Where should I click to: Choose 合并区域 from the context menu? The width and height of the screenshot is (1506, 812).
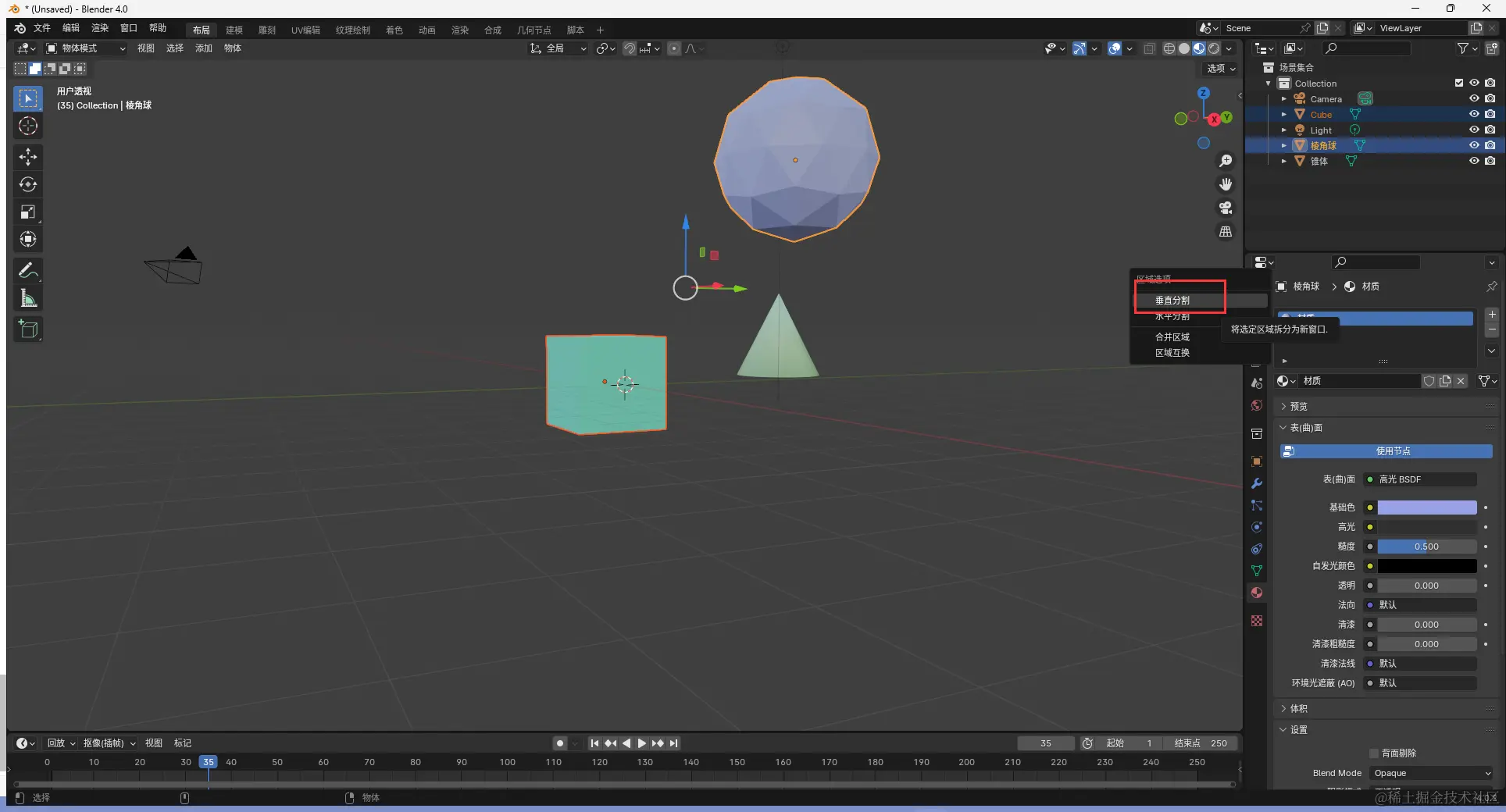tap(1172, 337)
